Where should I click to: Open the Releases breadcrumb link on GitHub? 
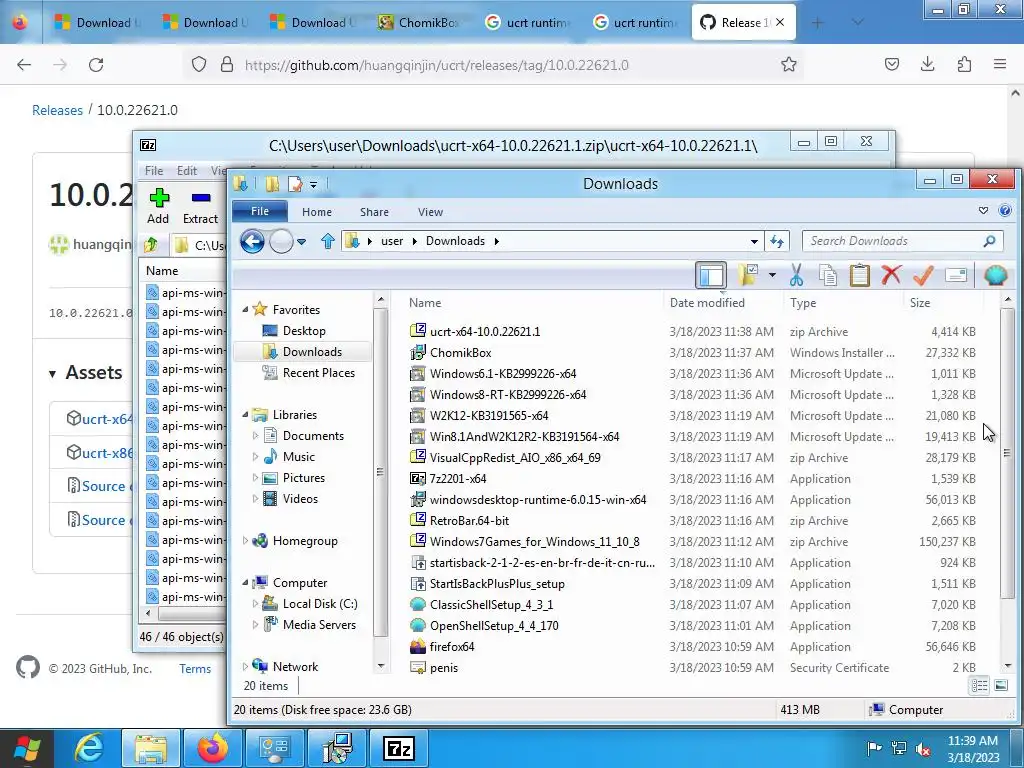click(x=57, y=110)
